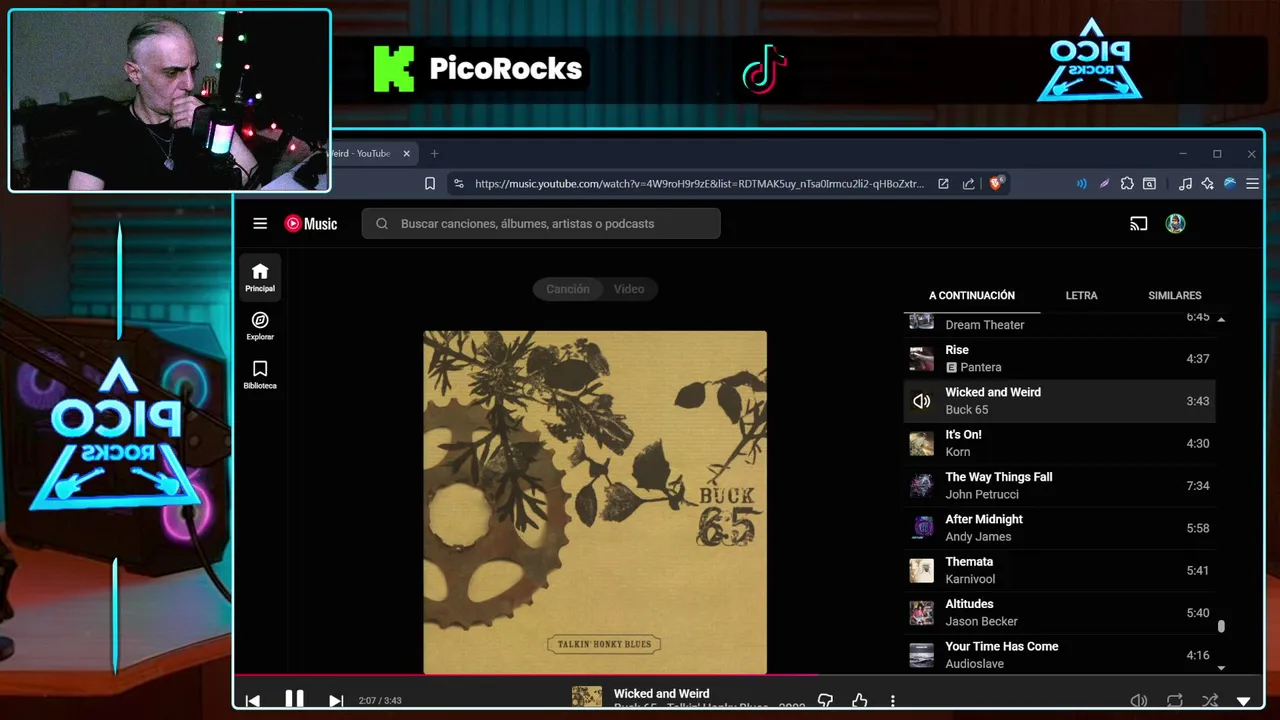The image size is (1280, 720).
Task: Bookmark the page in the browser toolbar
Action: coord(430,184)
